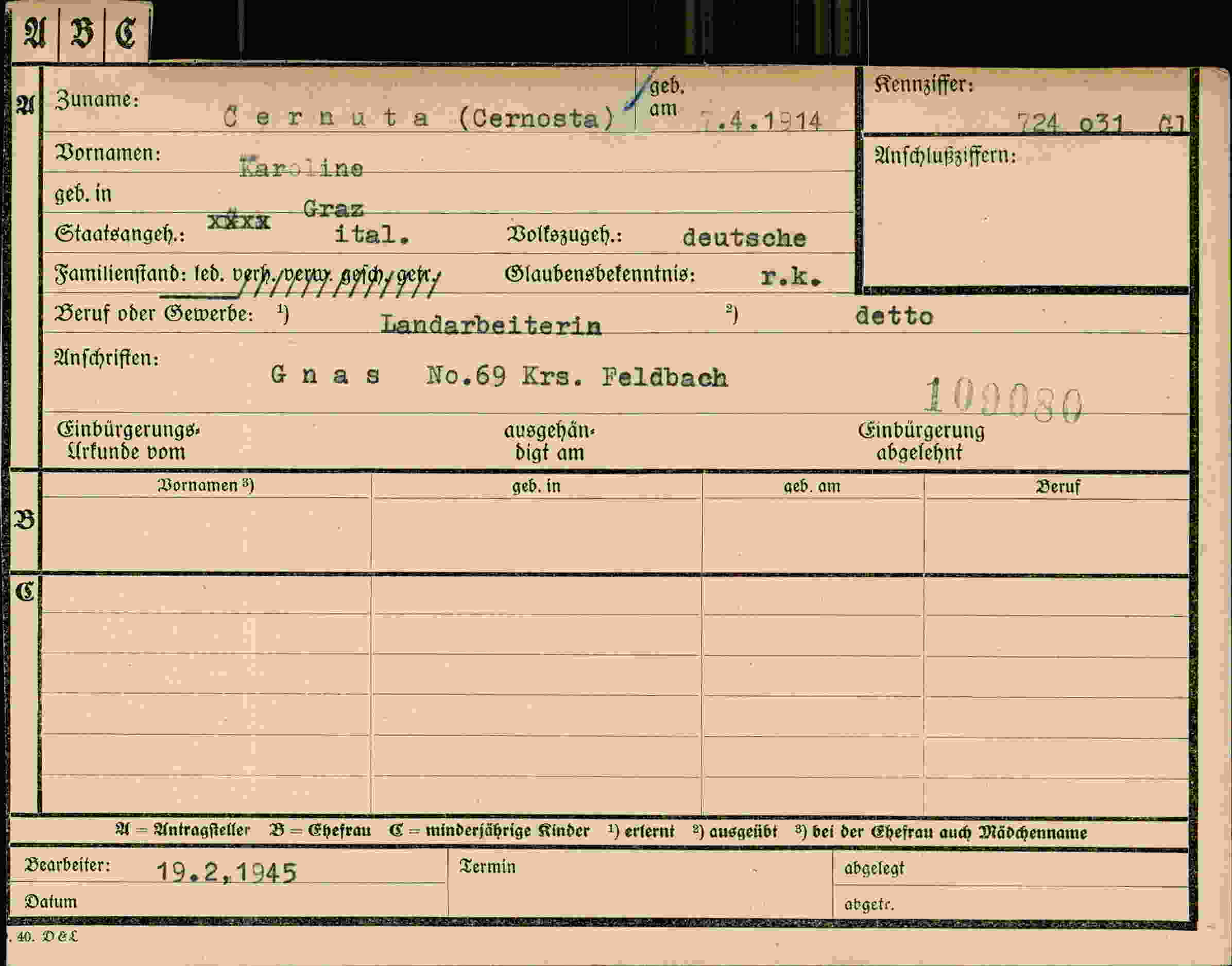This screenshot has height=966, width=1232.
Task: Click the 'Familienstand:' label
Action: click(121, 275)
